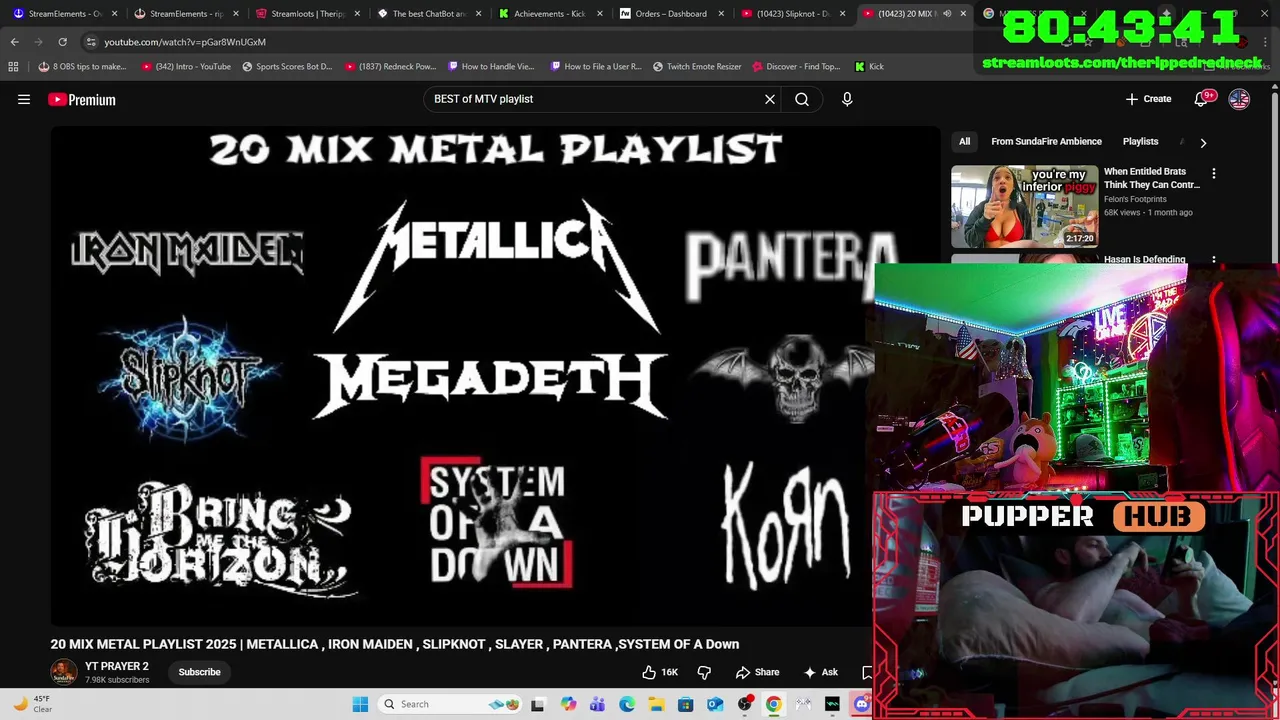This screenshot has width=1280, height=720.
Task: Open the (342) Intro - YouTube bookmark
Action: coord(186,66)
